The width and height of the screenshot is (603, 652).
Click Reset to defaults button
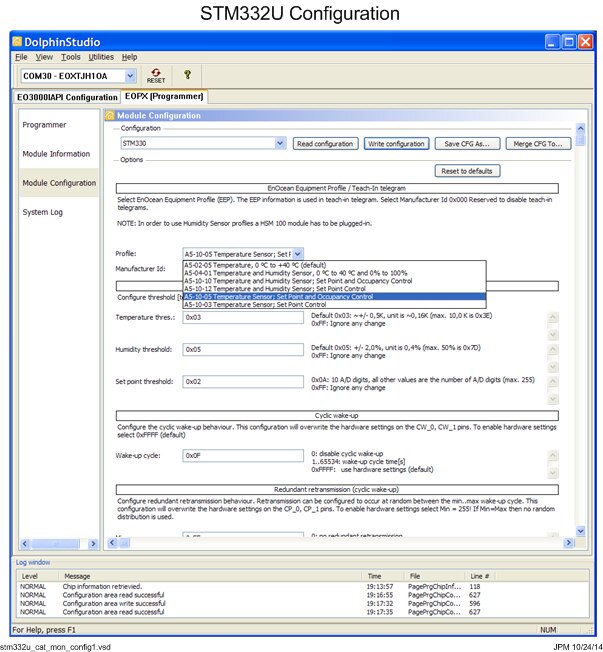point(467,171)
